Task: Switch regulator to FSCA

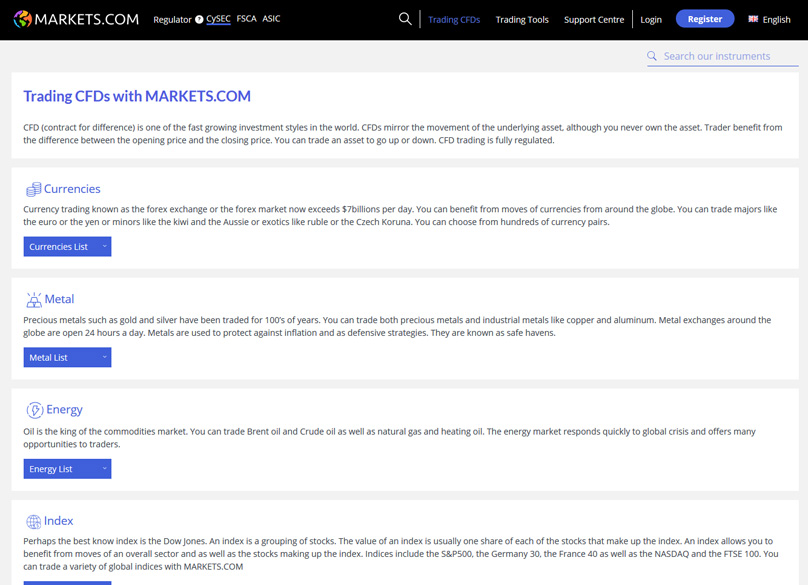Action: [x=246, y=19]
